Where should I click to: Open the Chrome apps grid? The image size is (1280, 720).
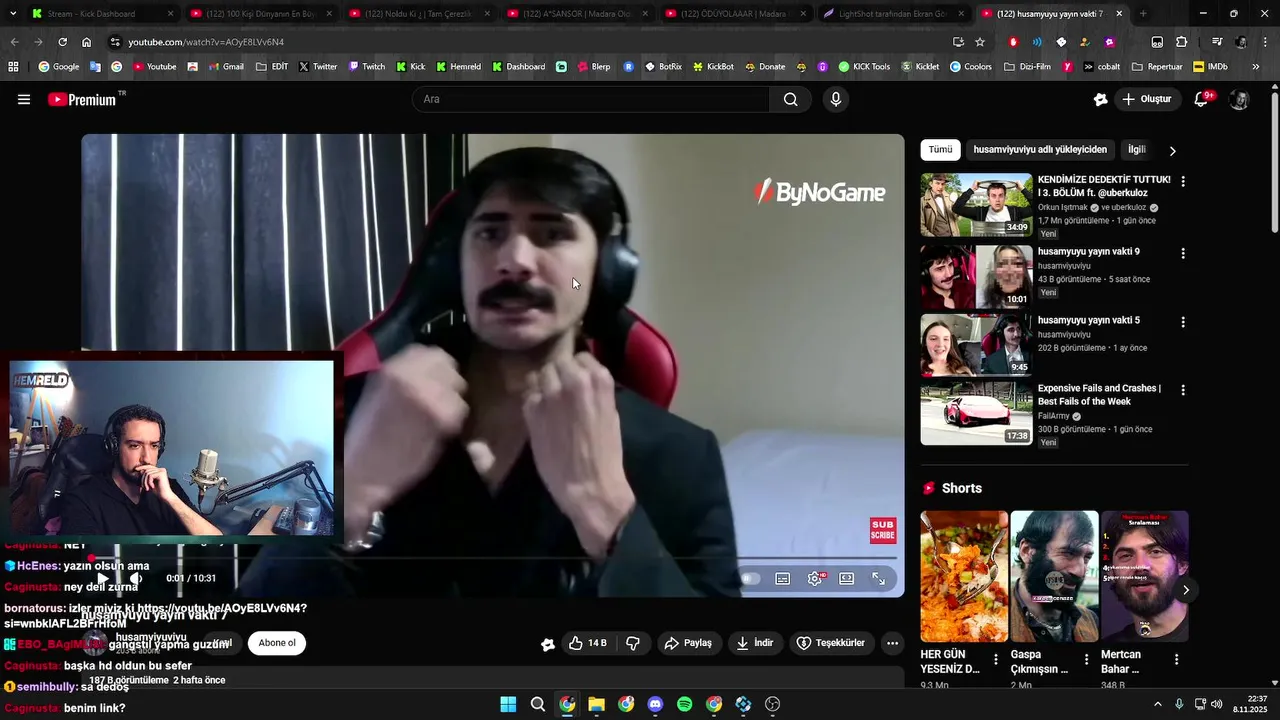[x=13, y=67]
